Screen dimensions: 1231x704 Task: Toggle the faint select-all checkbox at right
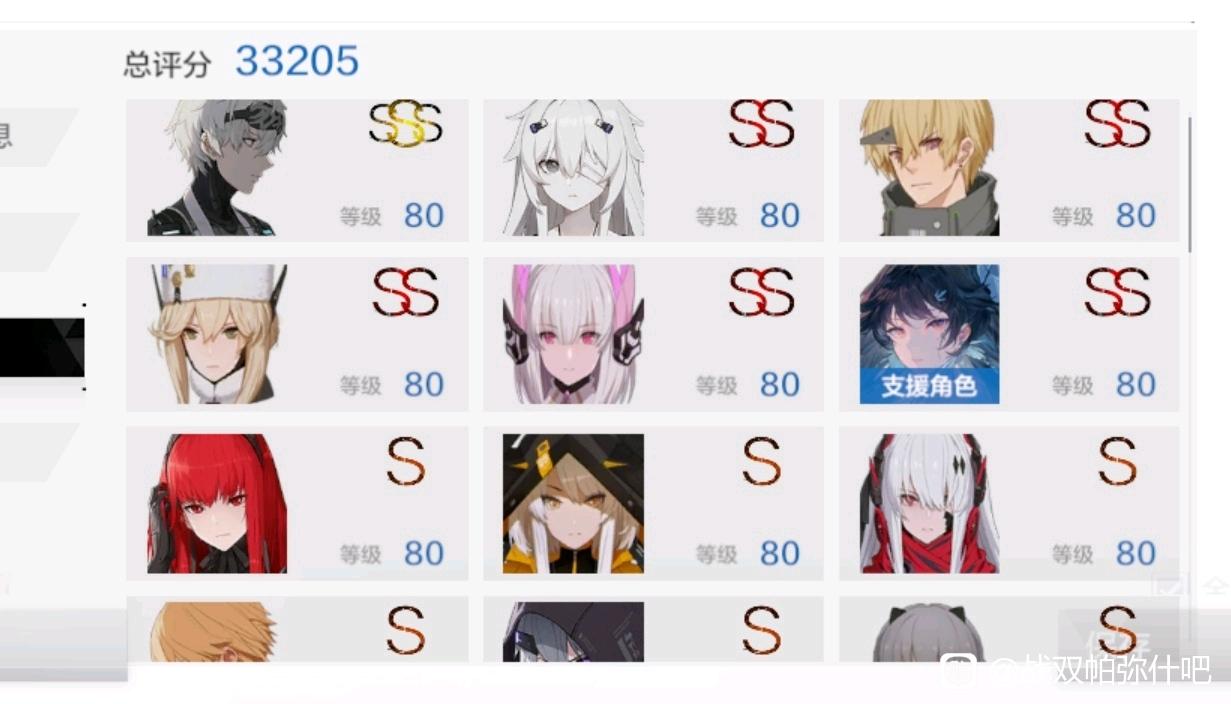(x=1167, y=585)
